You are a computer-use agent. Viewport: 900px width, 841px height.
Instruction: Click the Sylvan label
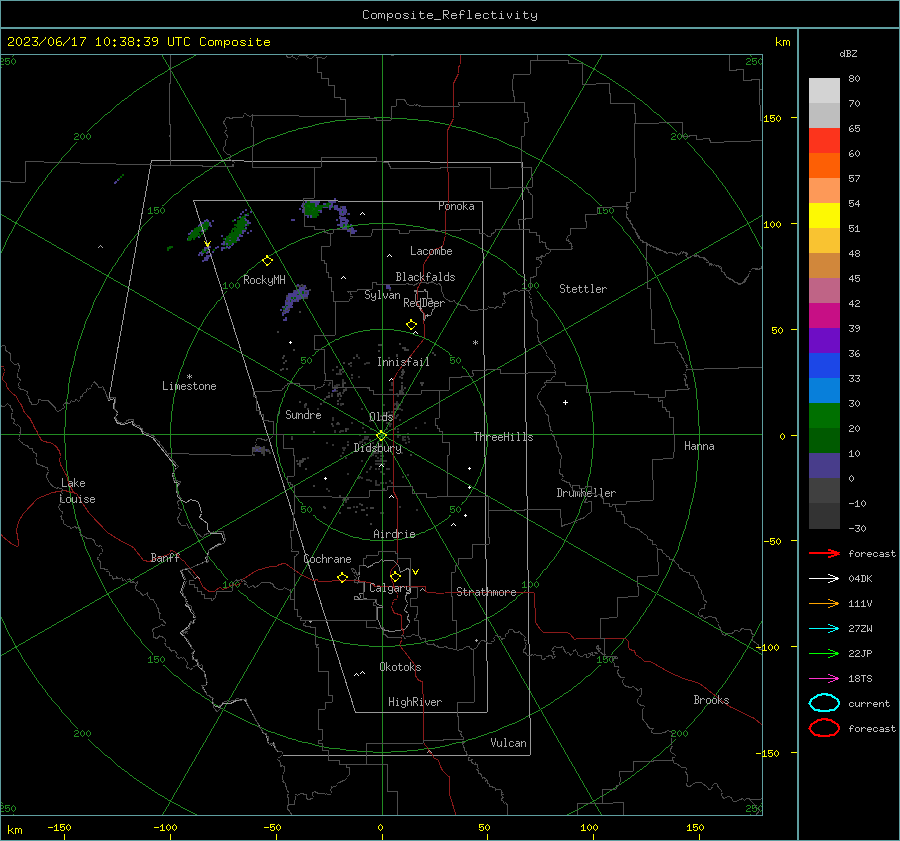click(x=382, y=295)
